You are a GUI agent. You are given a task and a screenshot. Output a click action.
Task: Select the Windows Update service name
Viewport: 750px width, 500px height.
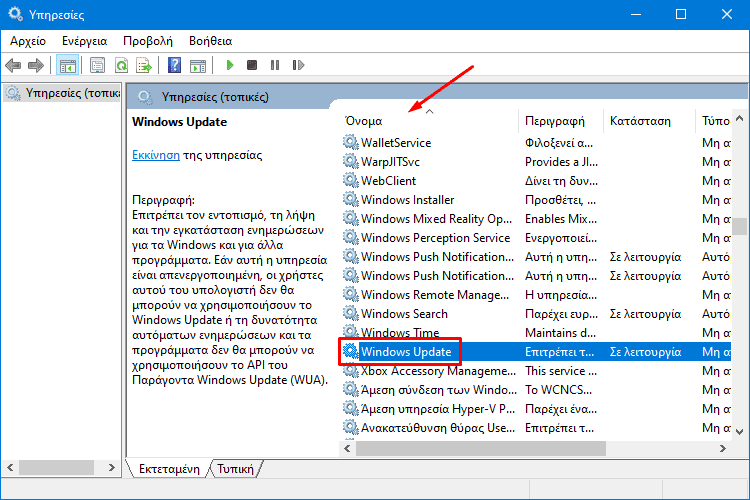point(406,352)
